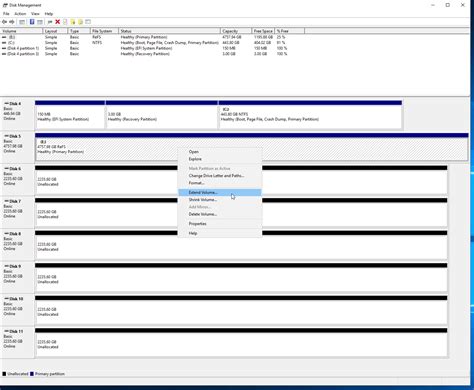Choose Explore from the context menu
This screenshot has width=474, height=390.
(220, 159)
